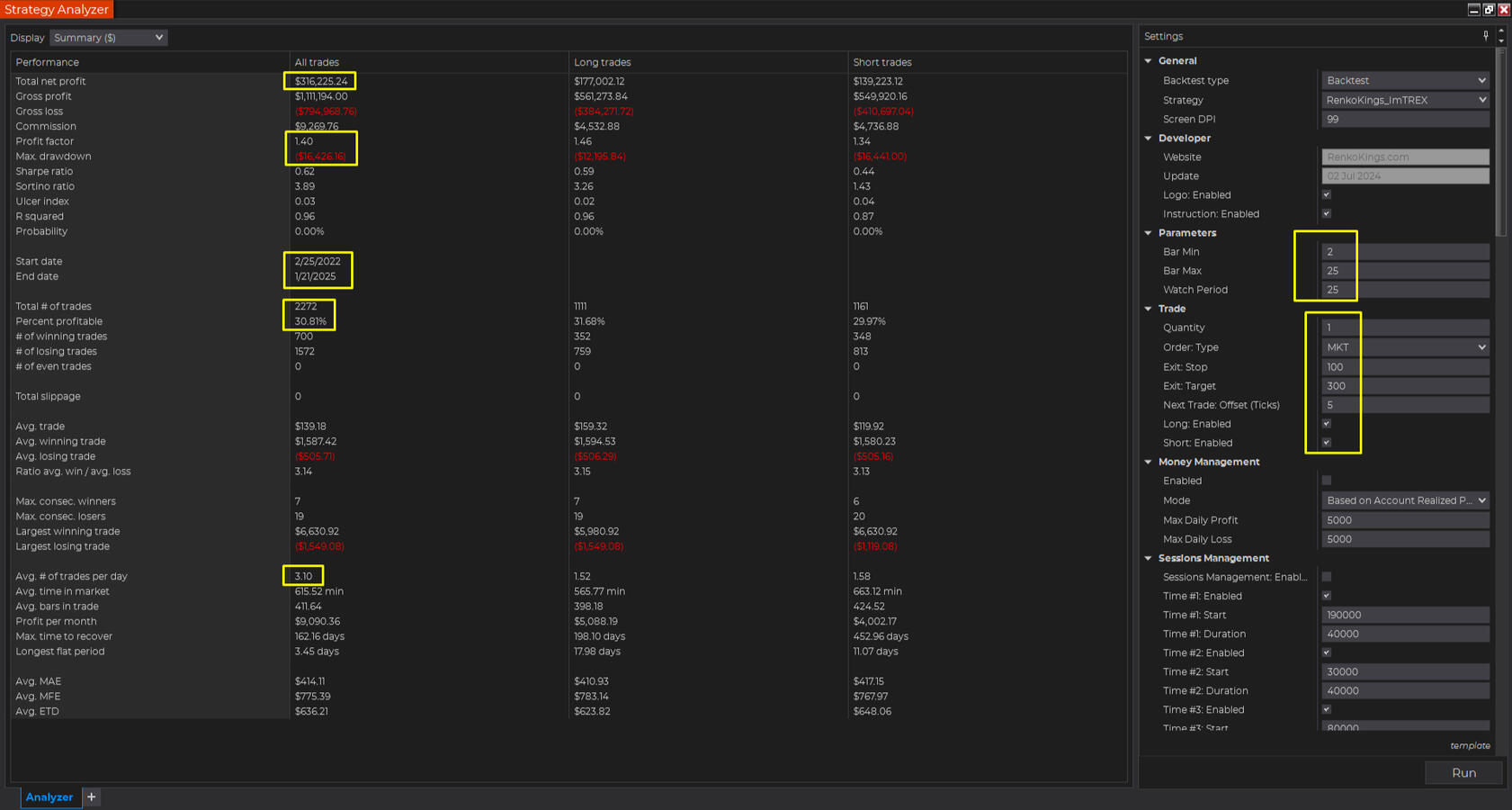
Task: Close the Strategy Analyzer window
Action: click(x=1504, y=9)
